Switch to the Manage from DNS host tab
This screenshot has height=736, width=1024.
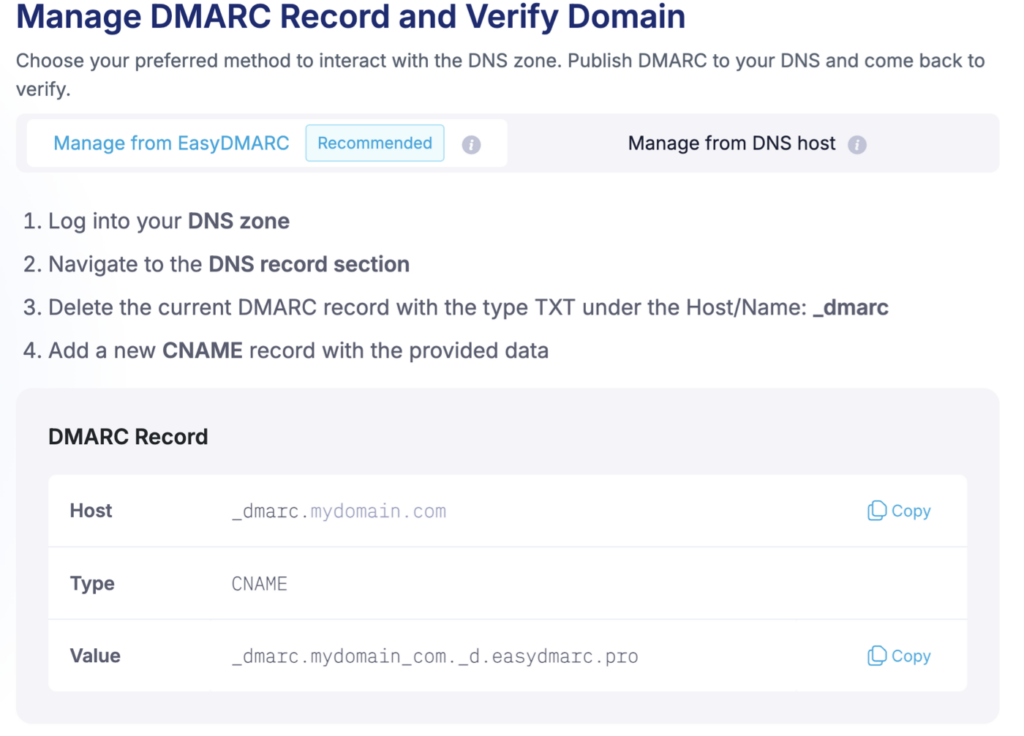(x=731, y=143)
